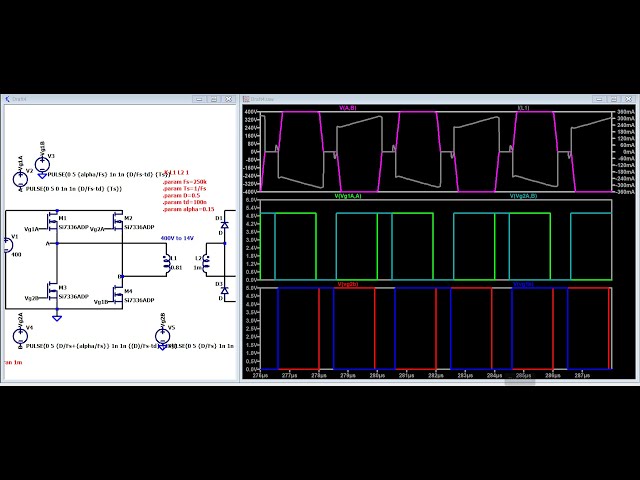640x480 pixels.
Task: Select the L1 inductor symbol
Action: [x=167, y=263]
